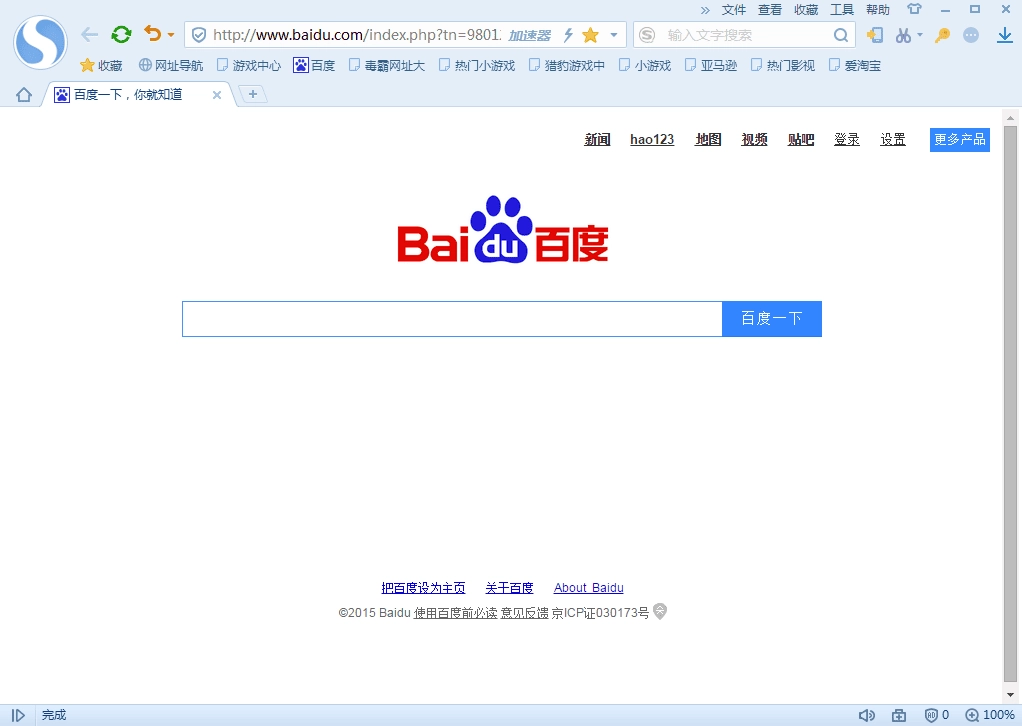Click the 100% zoom level control
The width and height of the screenshot is (1022, 726).
(x=989, y=716)
